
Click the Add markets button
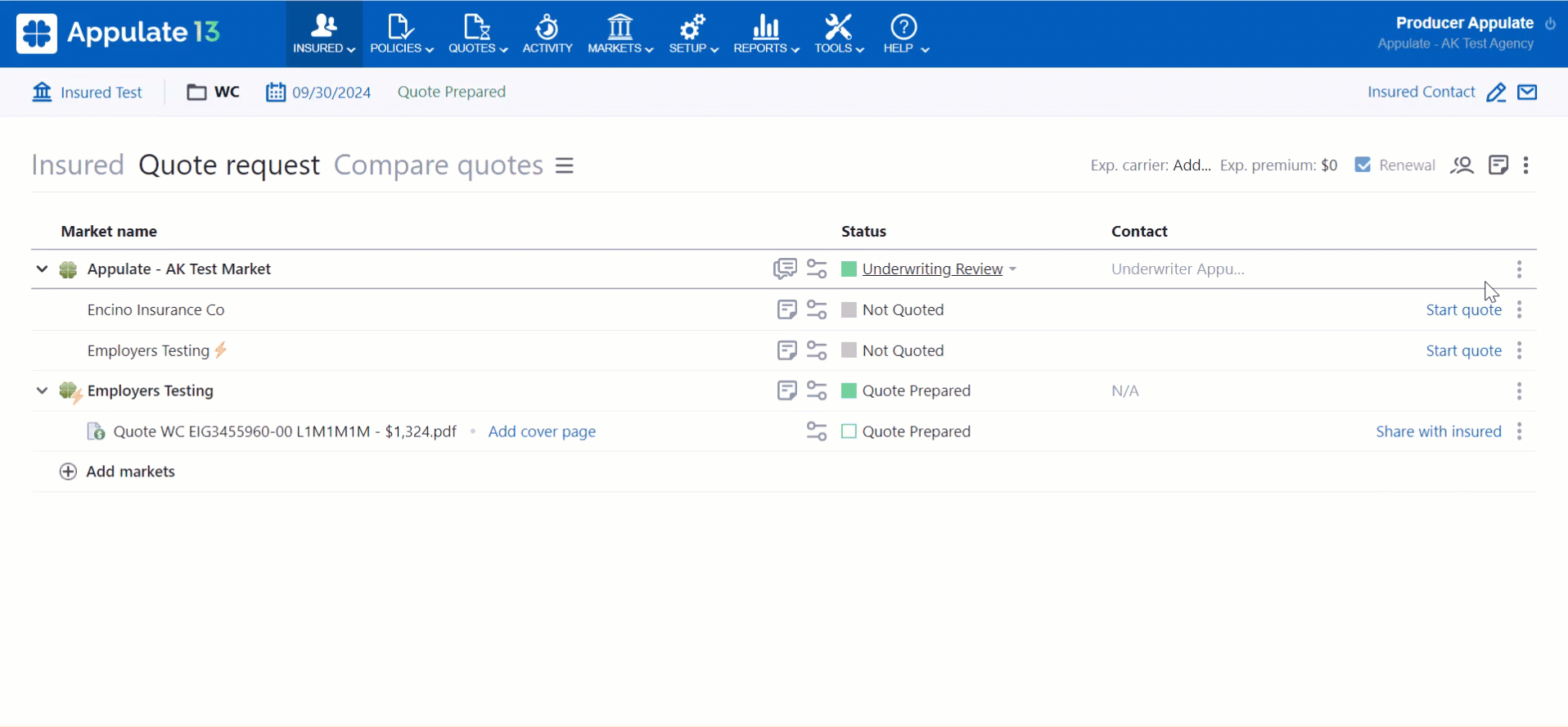coord(117,472)
